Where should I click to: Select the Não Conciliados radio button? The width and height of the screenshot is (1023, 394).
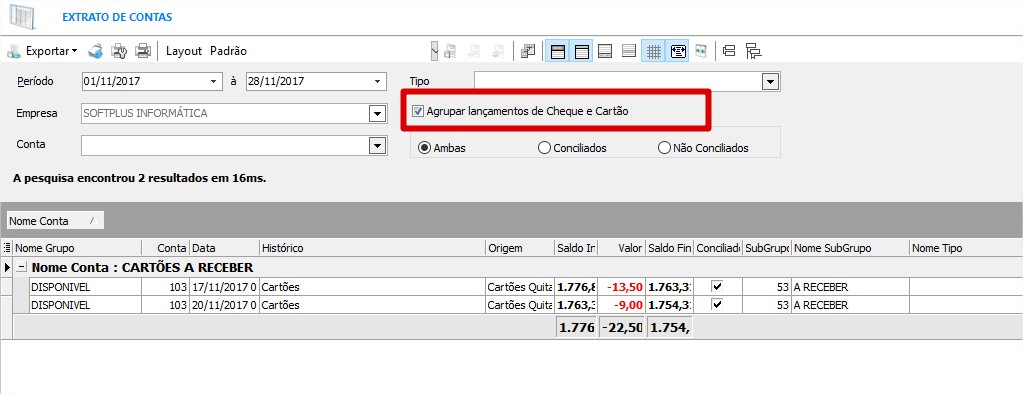[x=664, y=148]
